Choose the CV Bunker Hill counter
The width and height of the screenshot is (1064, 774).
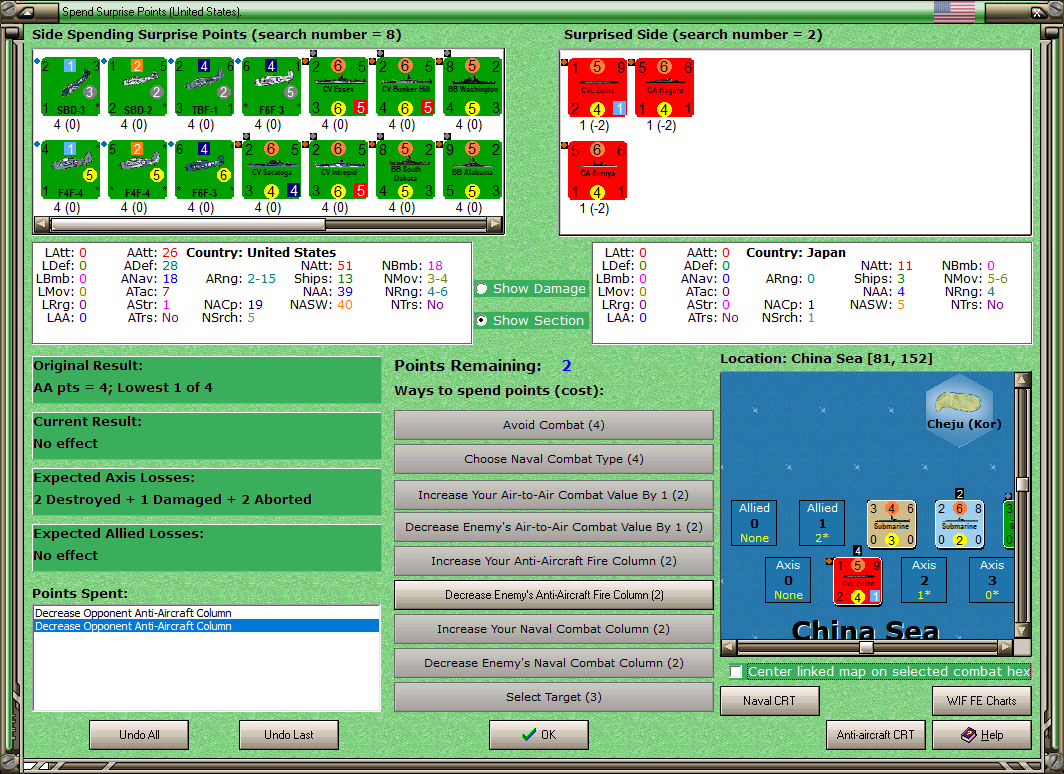pos(406,87)
